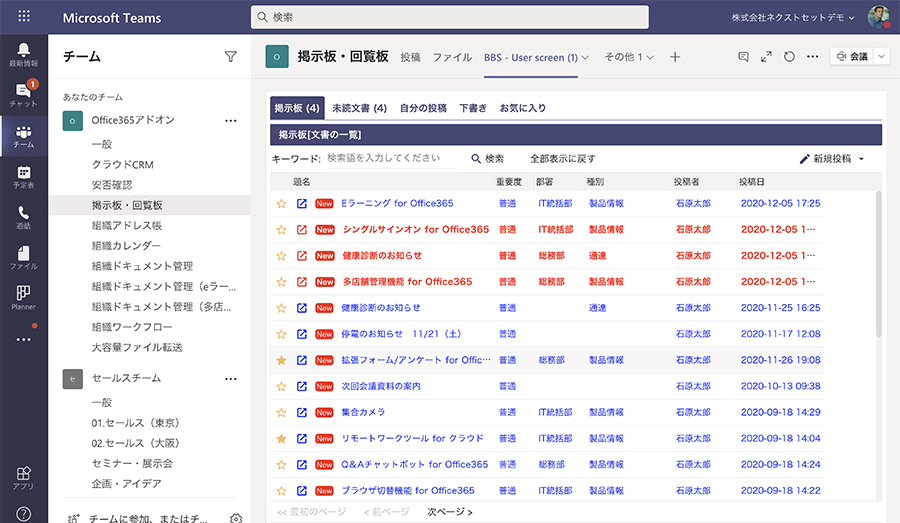This screenshot has height=523, width=900.
Task: Switch to the 未読文書 (4) tab
Action: click(359, 108)
